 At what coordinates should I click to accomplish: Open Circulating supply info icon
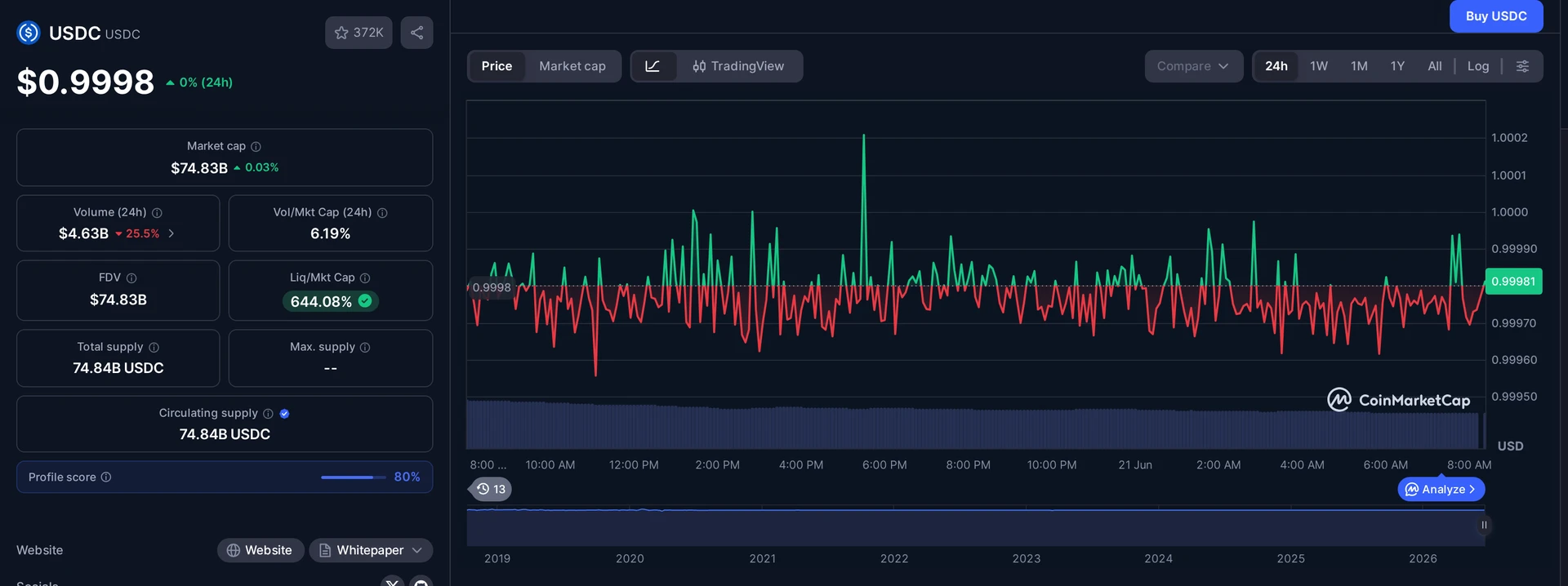click(268, 413)
